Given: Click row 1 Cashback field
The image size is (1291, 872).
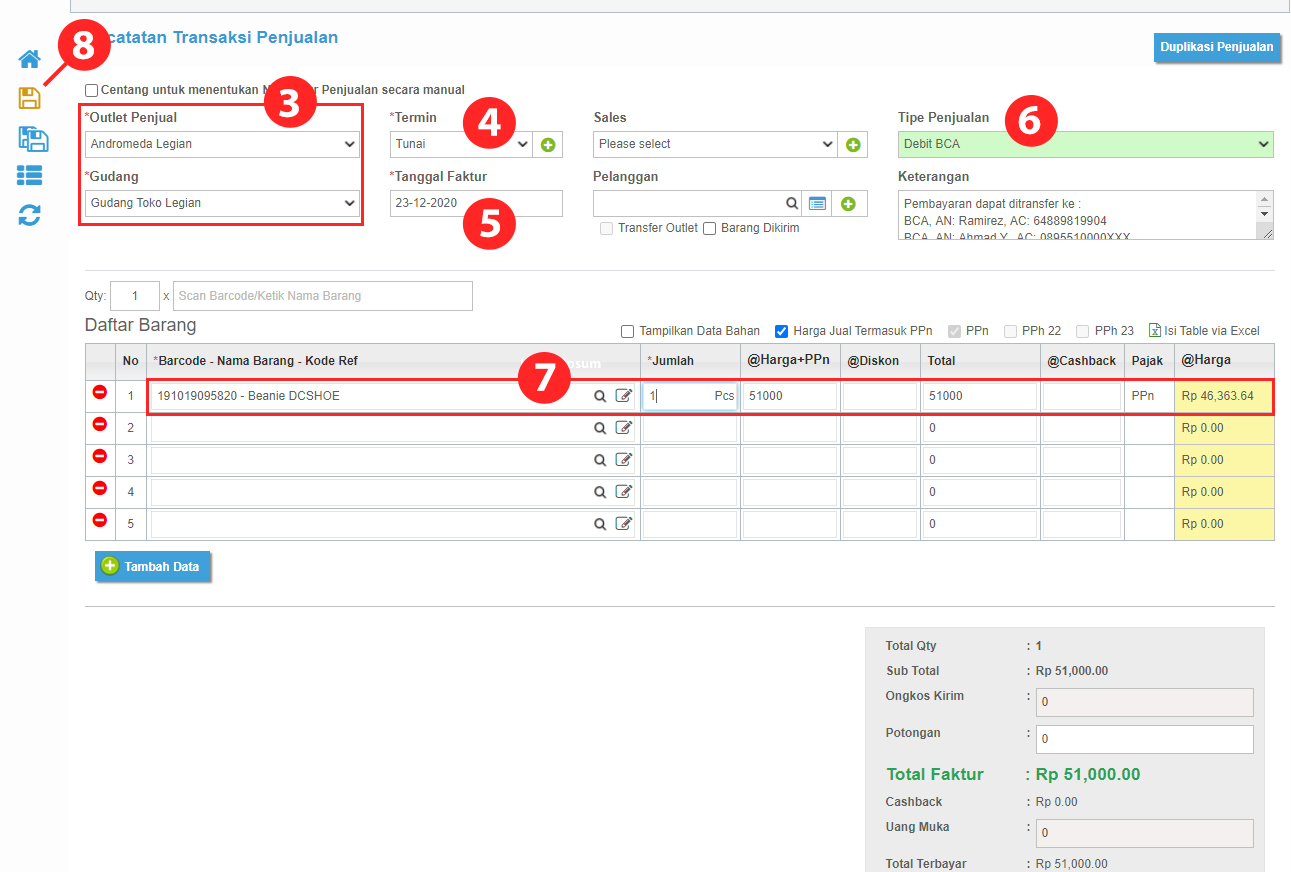Looking at the screenshot, I should click(x=1082, y=396).
